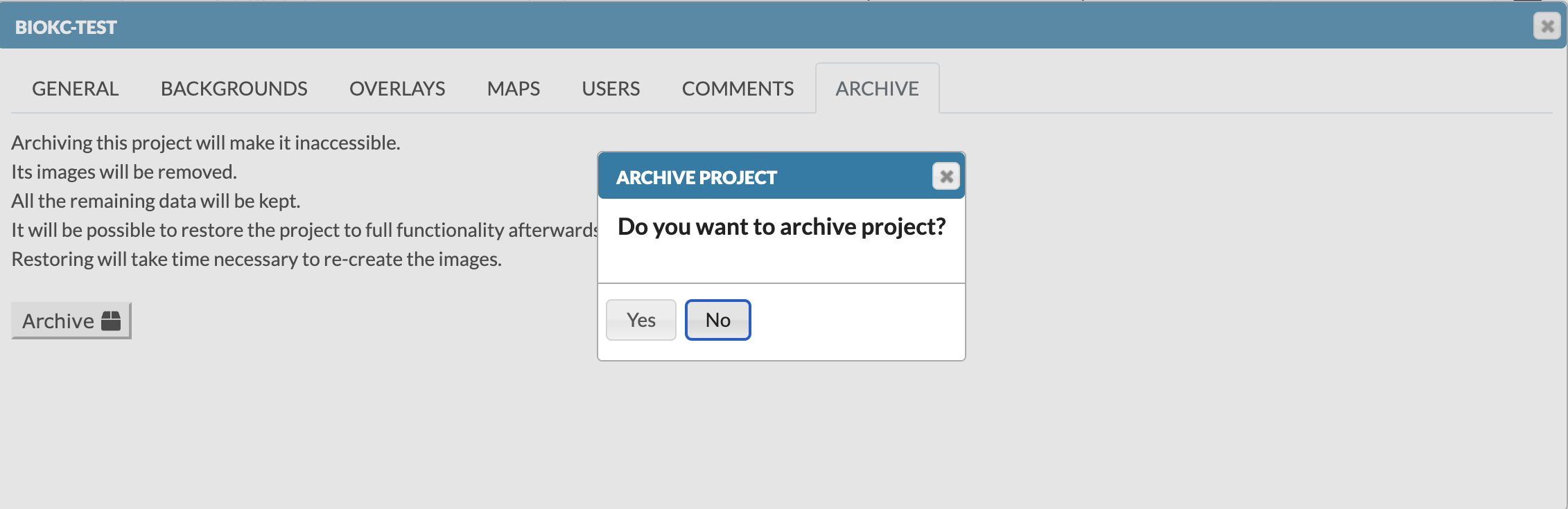1568x509 pixels.
Task: Switch to the GENERAL tab
Action: (76, 89)
